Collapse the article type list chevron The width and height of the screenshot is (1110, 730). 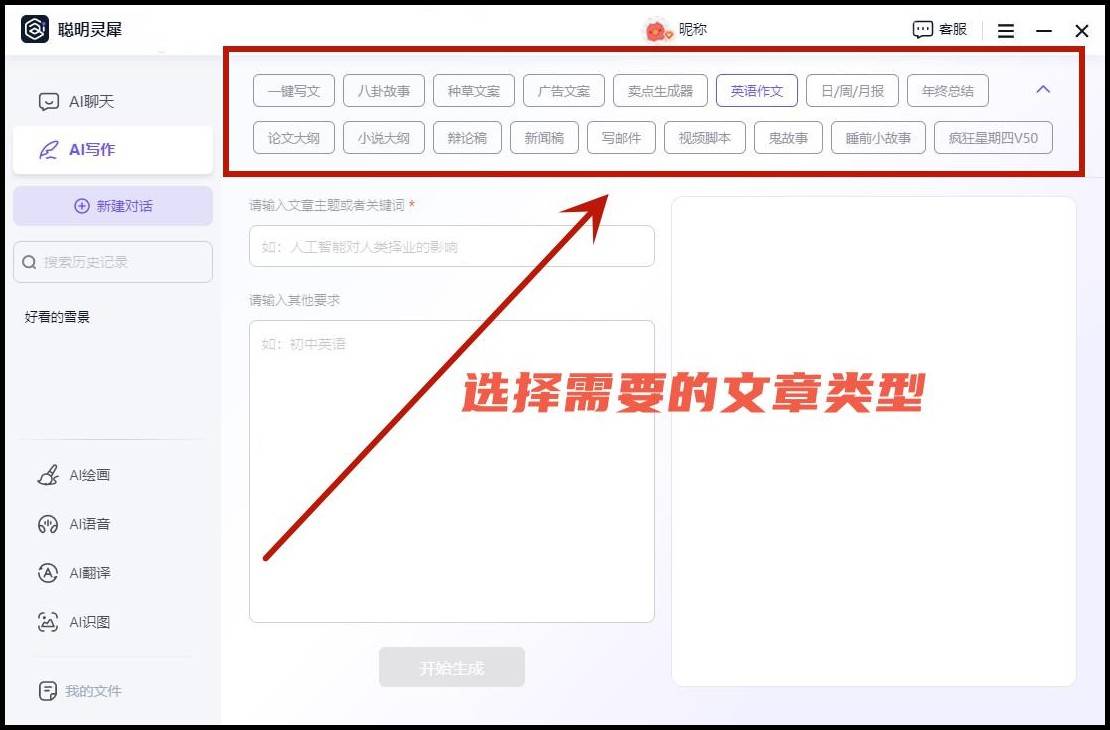pos(1043,90)
